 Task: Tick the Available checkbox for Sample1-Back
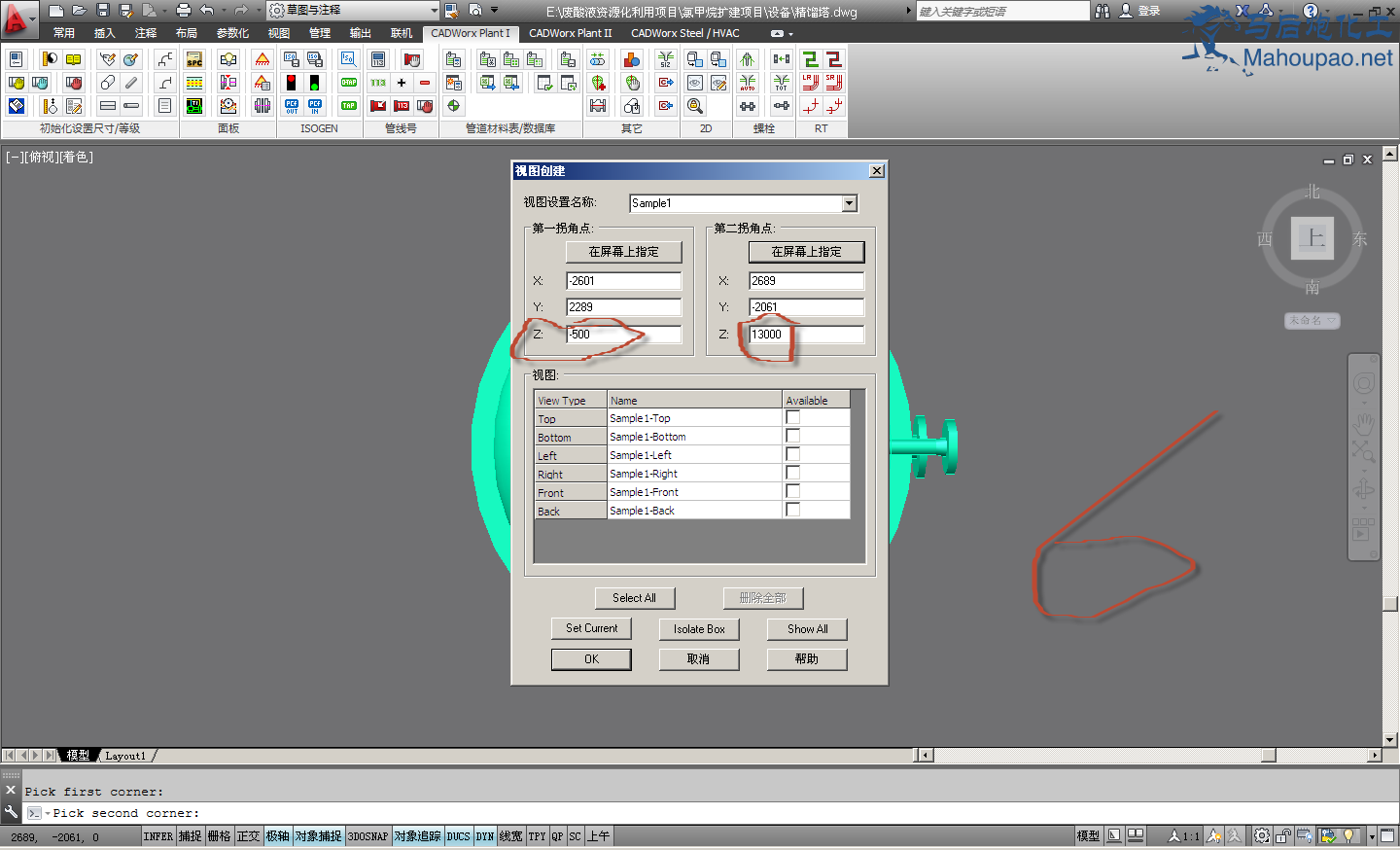(792, 510)
